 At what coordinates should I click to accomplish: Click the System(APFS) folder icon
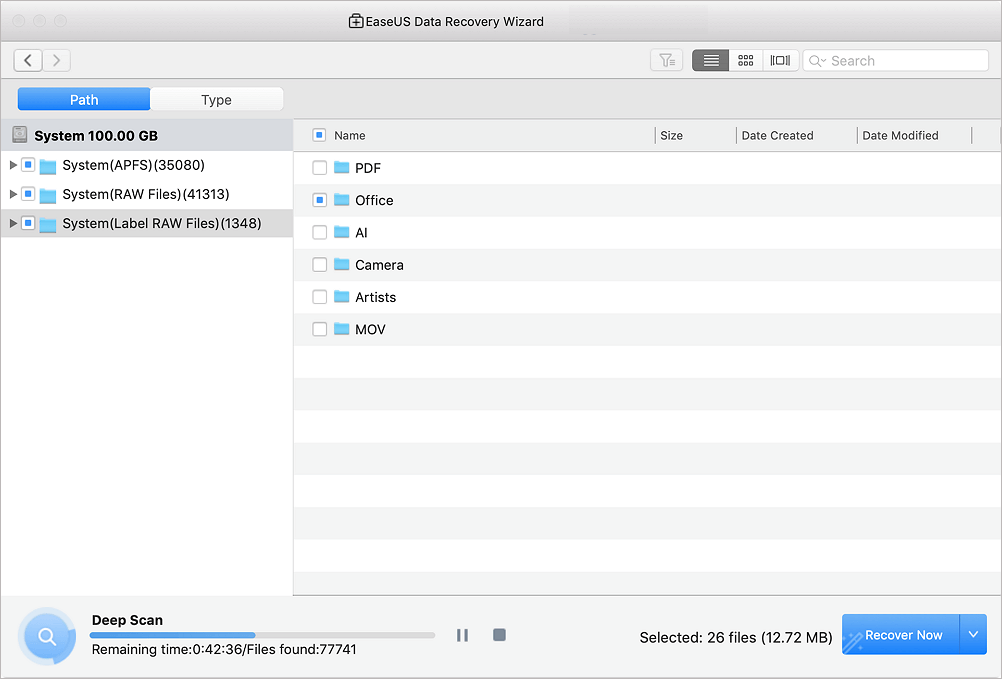pos(48,166)
